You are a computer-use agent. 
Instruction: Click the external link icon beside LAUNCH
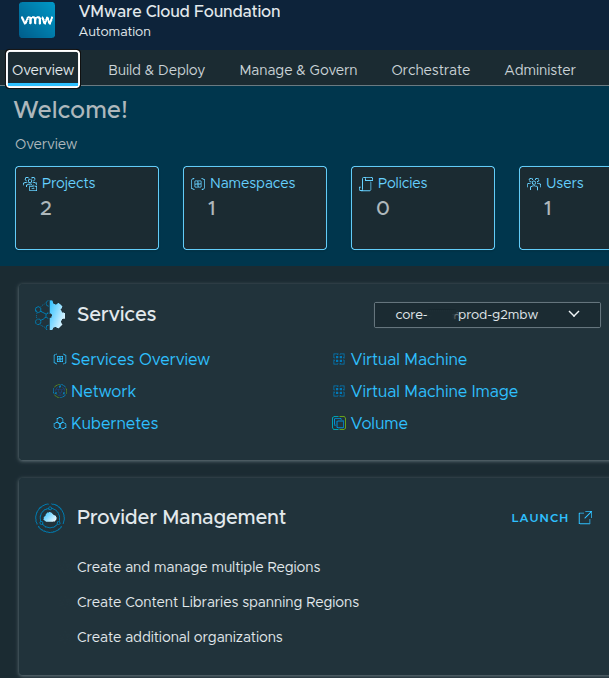click(585, 518)
